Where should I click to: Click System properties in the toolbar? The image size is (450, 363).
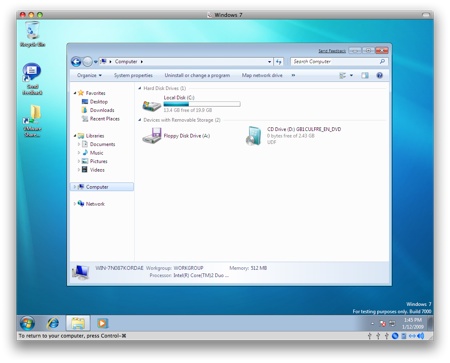(x=133, y=75)
